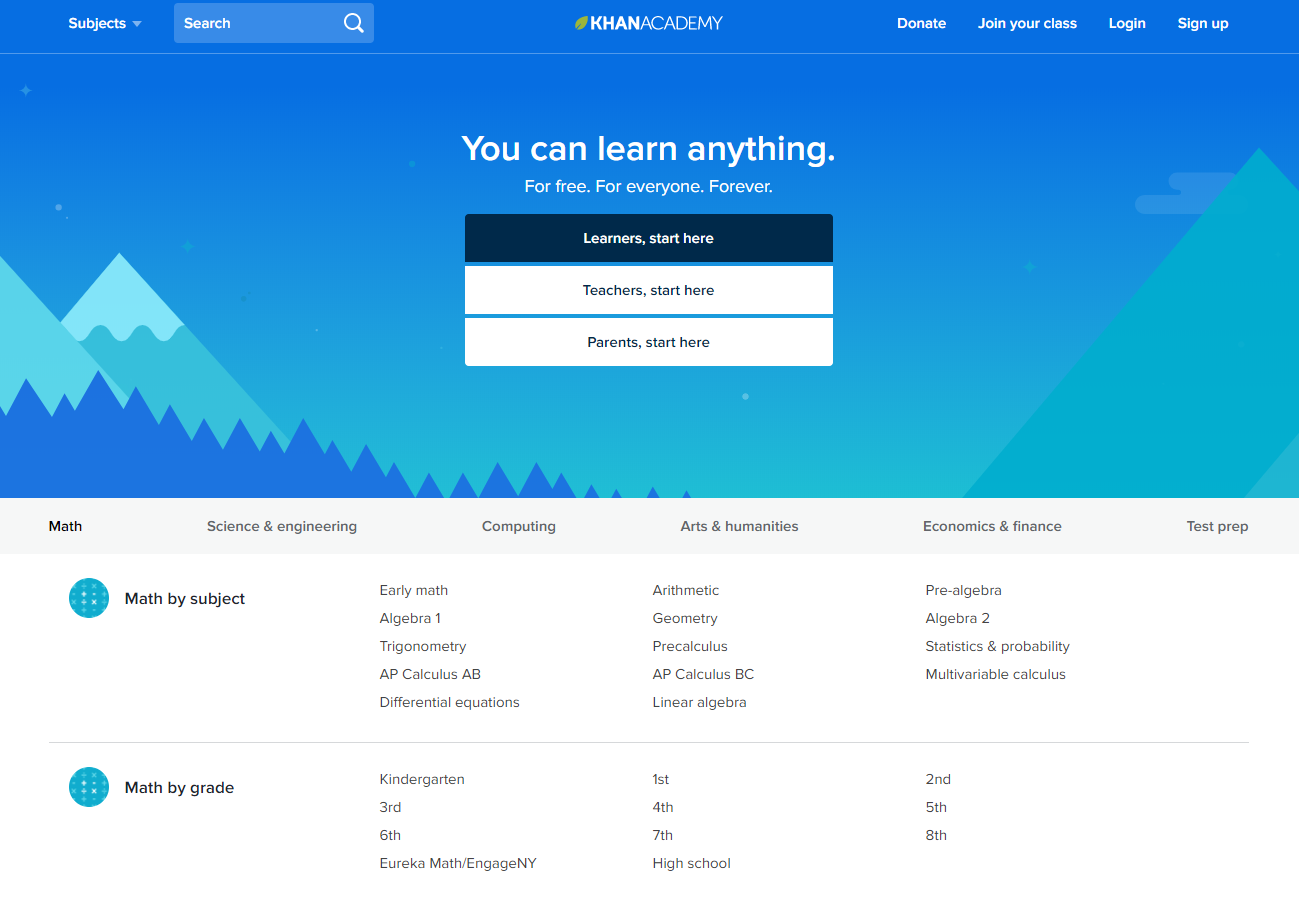Select the 1st grade link
Viewport: 1299px width, 903px height.
(661, 779)
